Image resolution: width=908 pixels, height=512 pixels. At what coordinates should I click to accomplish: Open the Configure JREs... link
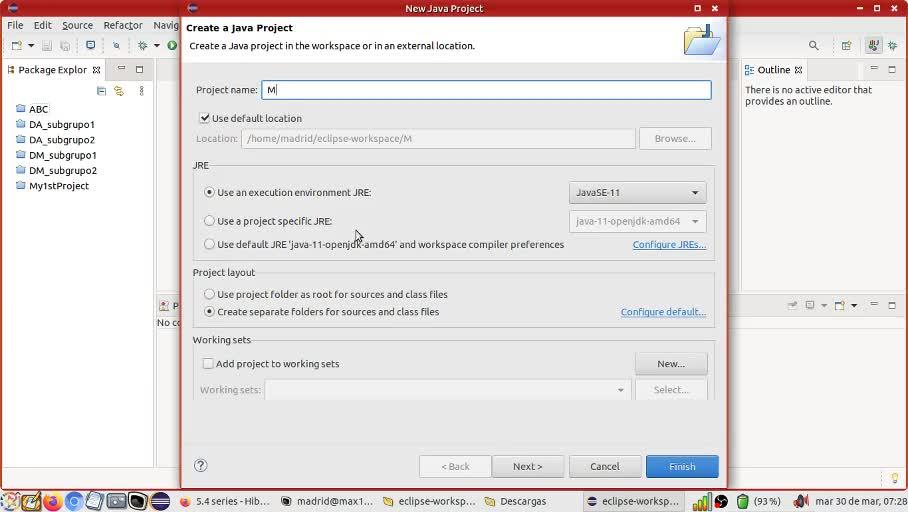669,244
